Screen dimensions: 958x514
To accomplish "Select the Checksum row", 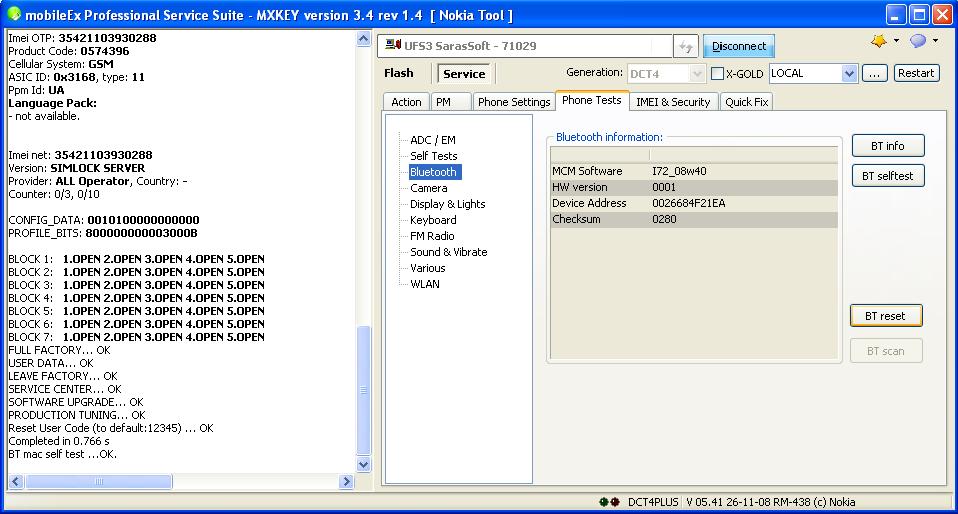I will [x=694, y=219].
